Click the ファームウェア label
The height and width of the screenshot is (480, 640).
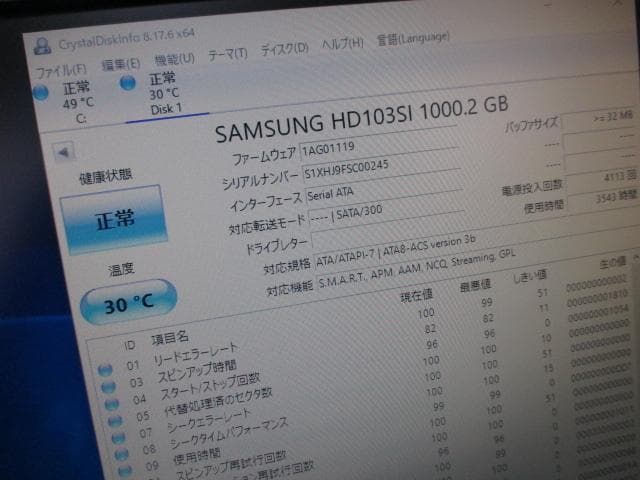(x=264, y=156)
